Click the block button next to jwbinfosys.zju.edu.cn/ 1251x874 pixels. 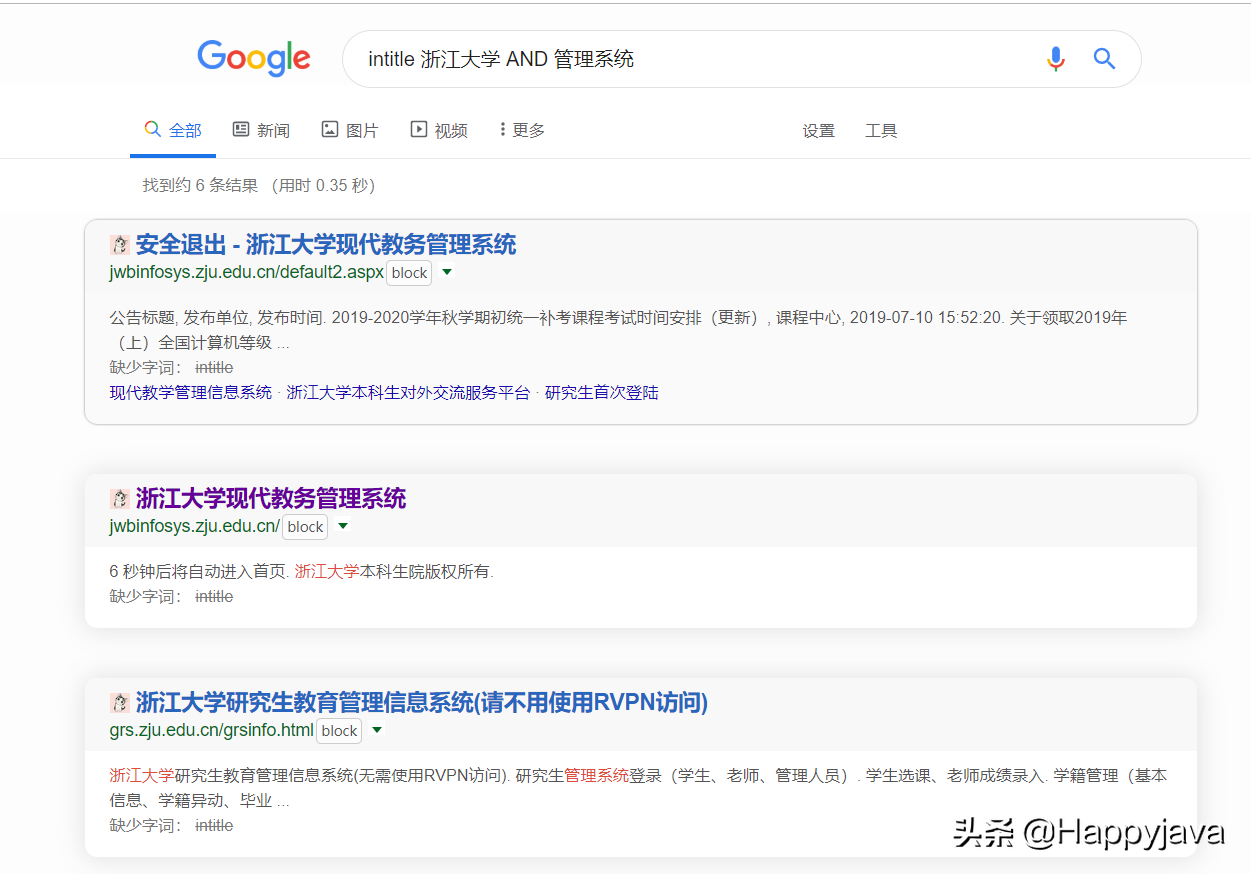(305, 527)
